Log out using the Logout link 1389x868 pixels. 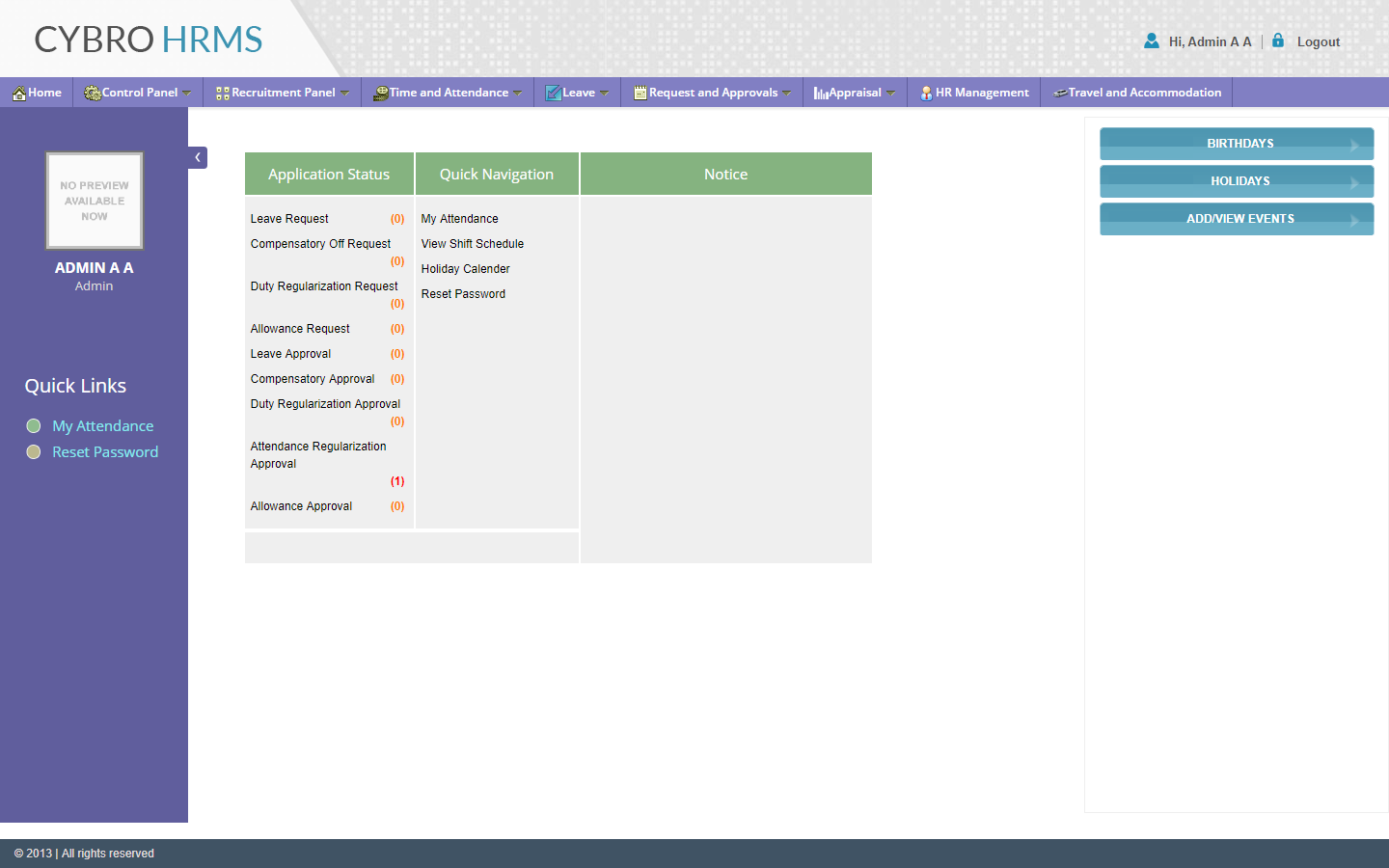pos(1319,41)
